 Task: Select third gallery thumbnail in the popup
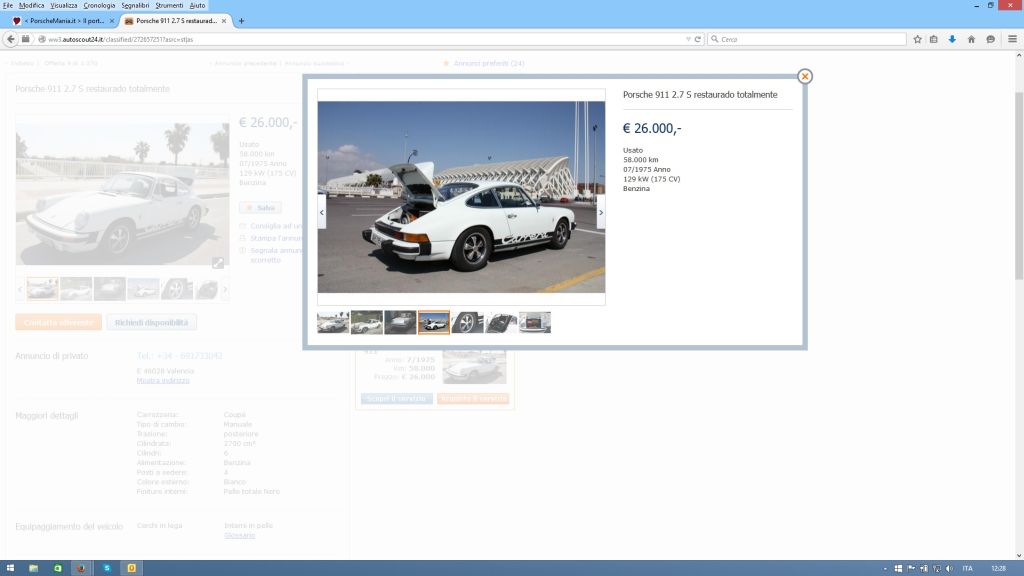click(x=400, y=323)
